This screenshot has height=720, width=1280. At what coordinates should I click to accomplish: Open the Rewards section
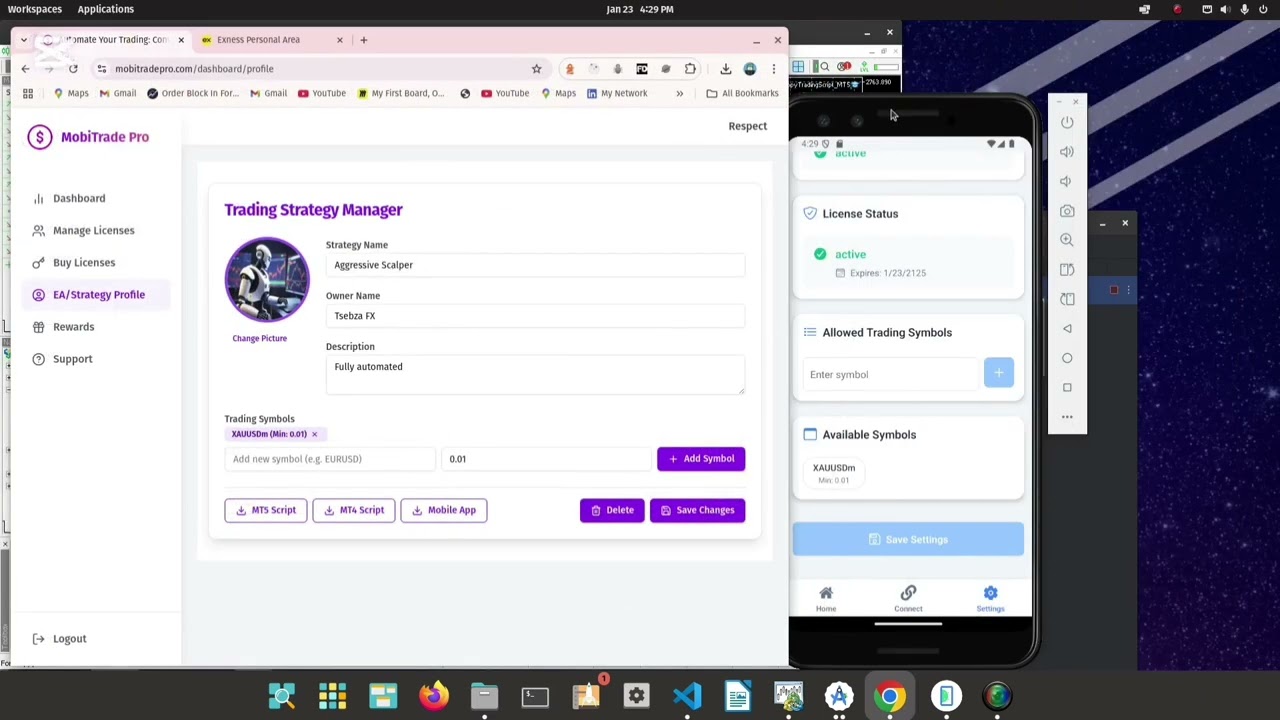(73, 326)
